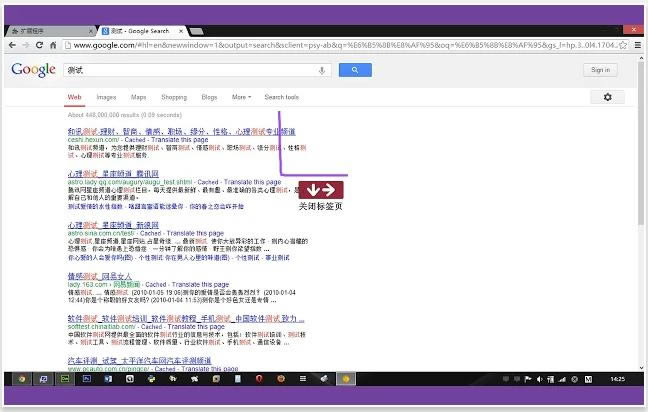
Task: Click the Sign in button
Action: coord(600,70)
